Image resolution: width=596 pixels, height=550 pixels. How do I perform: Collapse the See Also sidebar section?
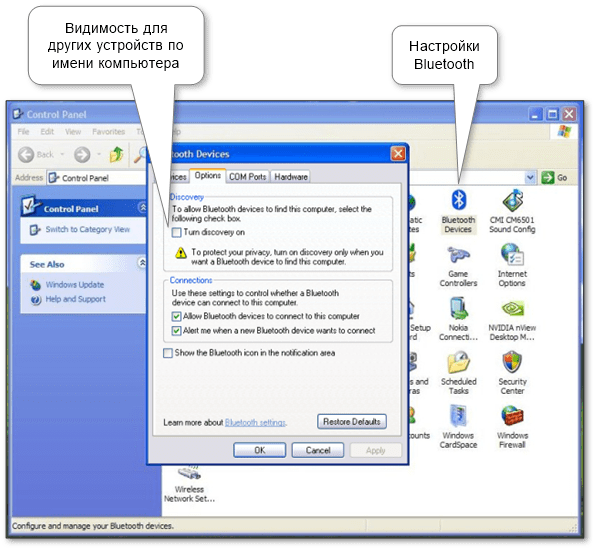(142, 263)
